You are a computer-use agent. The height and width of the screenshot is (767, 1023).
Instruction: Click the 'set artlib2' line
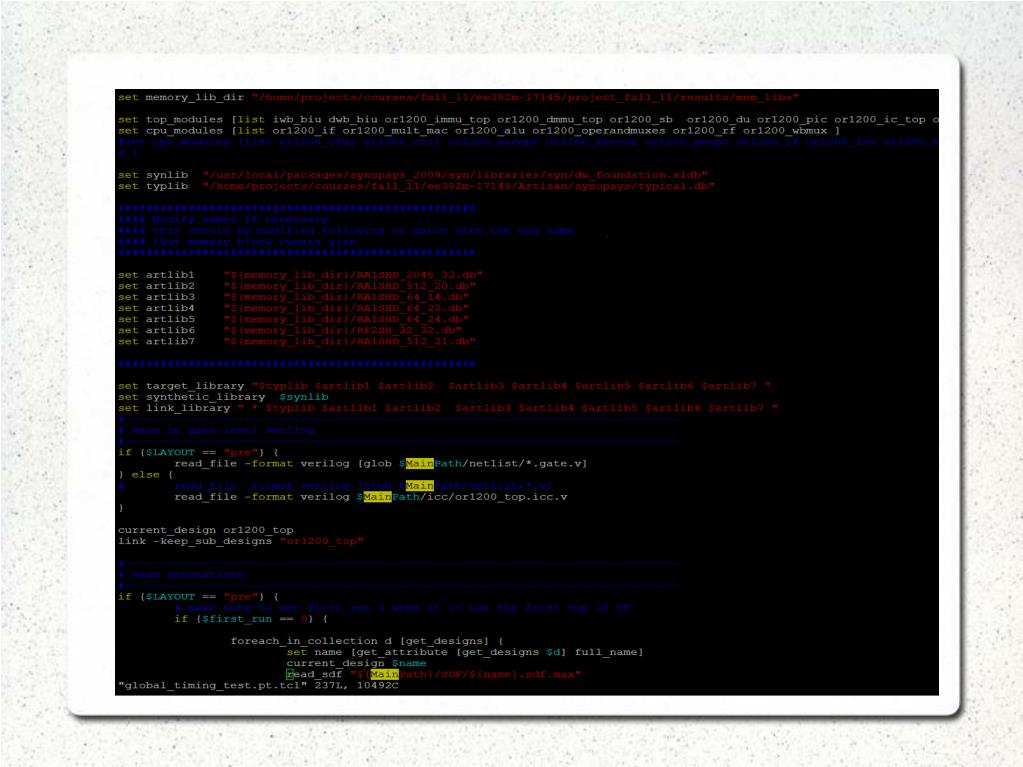click(296, 286)
